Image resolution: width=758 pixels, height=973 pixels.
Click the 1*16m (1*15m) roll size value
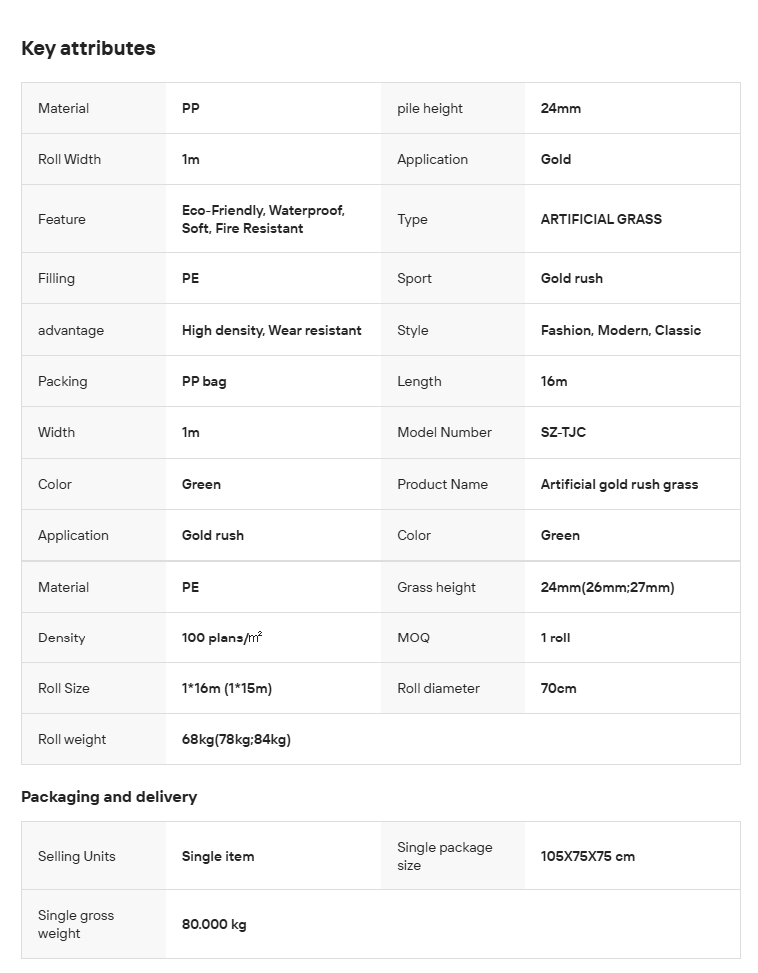click(227, 688)
